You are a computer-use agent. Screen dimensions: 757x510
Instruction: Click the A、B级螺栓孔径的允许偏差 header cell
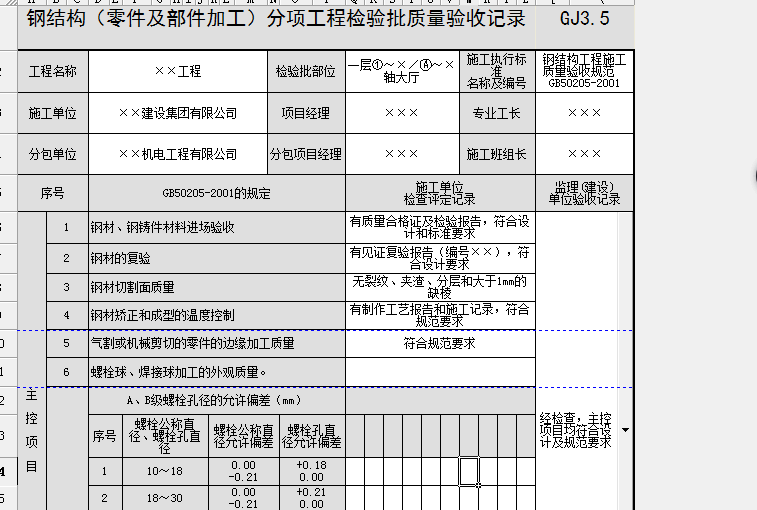tap(216, 401)
